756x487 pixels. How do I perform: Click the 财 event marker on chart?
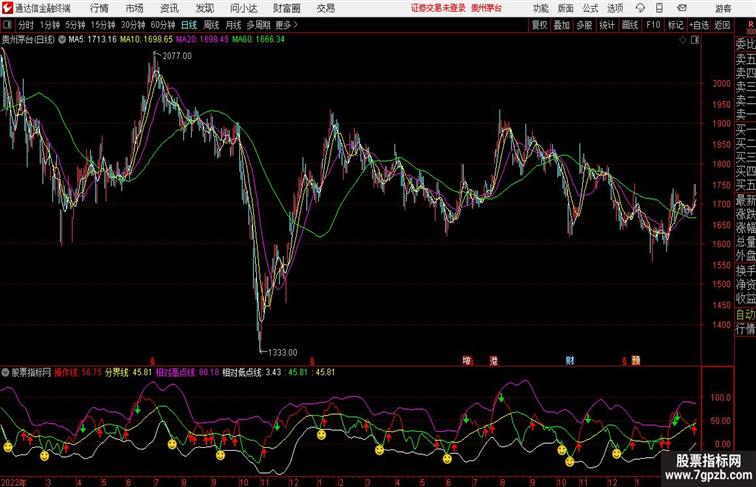pos(570,360)
